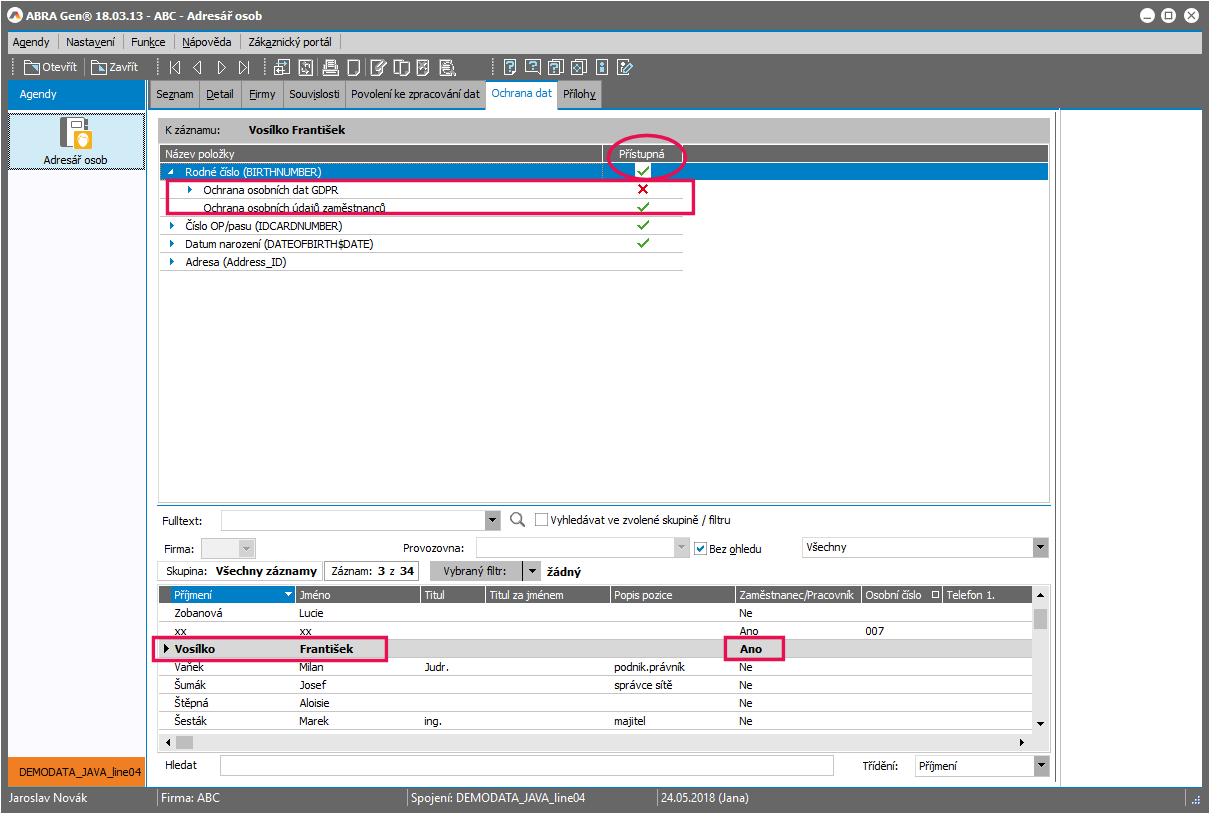Viewport: 1210px width, 814px height.
Task: Select the 'Ochrana osobních údajů zaměstnanců' row
Action: (x=422, y=208)
